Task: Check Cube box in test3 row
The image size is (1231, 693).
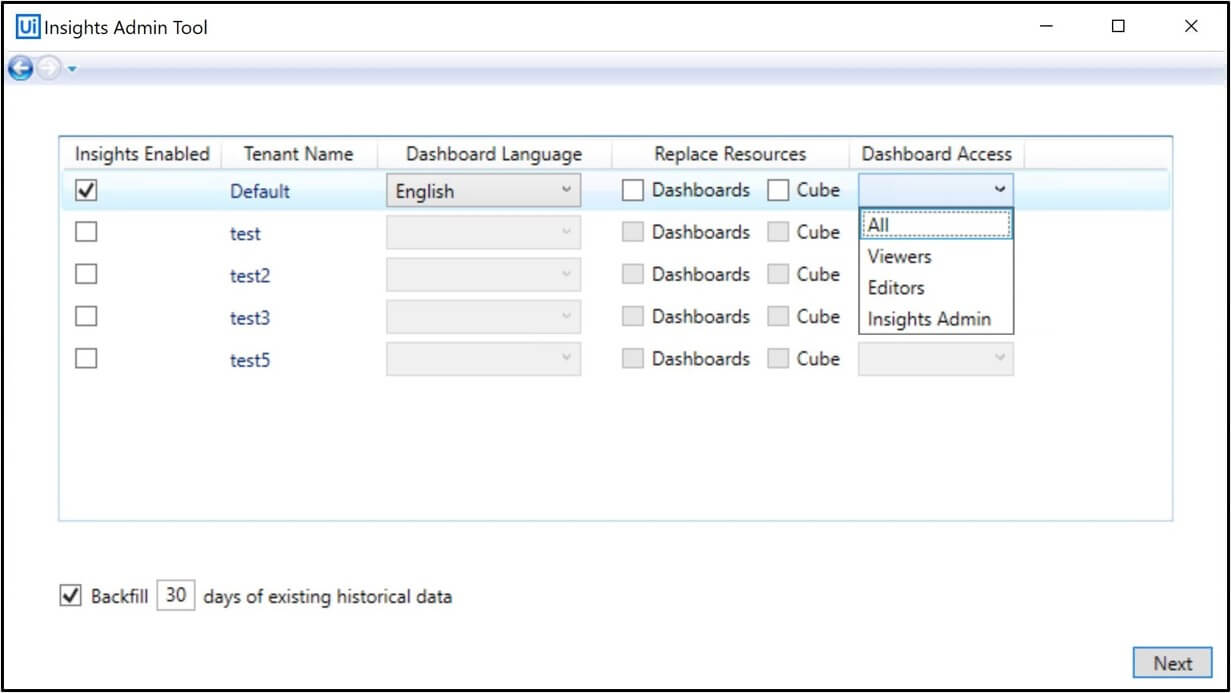Action: [x=778, y=316]
